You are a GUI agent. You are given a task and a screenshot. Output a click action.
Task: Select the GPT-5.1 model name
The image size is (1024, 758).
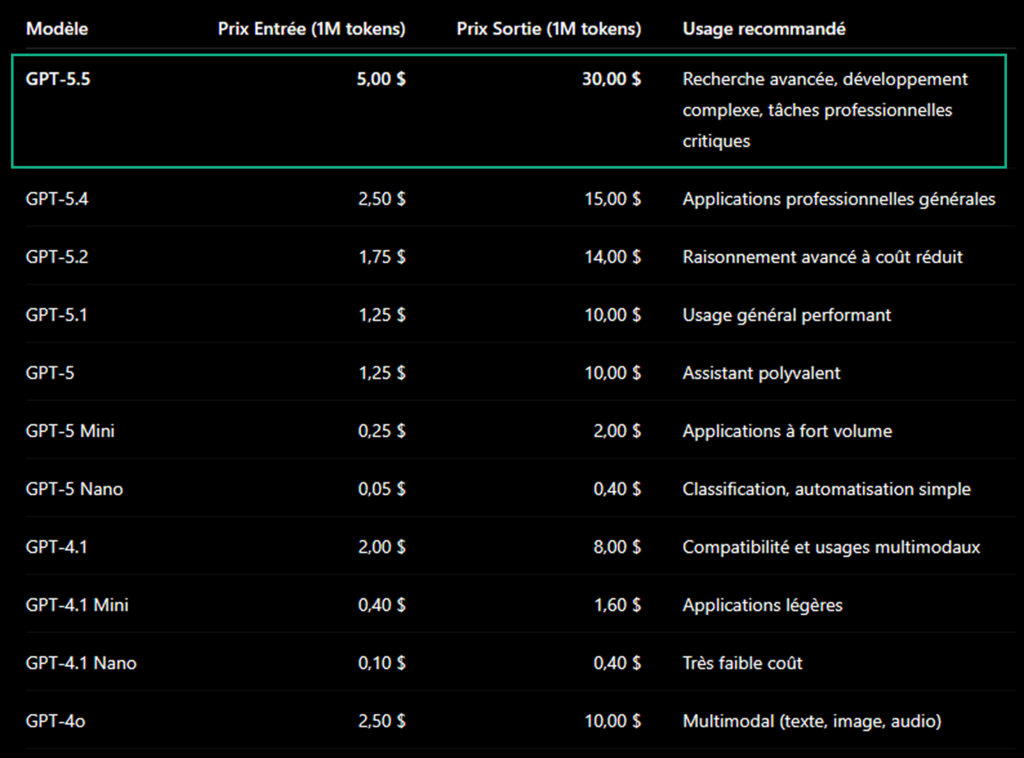tap(56, 315)
